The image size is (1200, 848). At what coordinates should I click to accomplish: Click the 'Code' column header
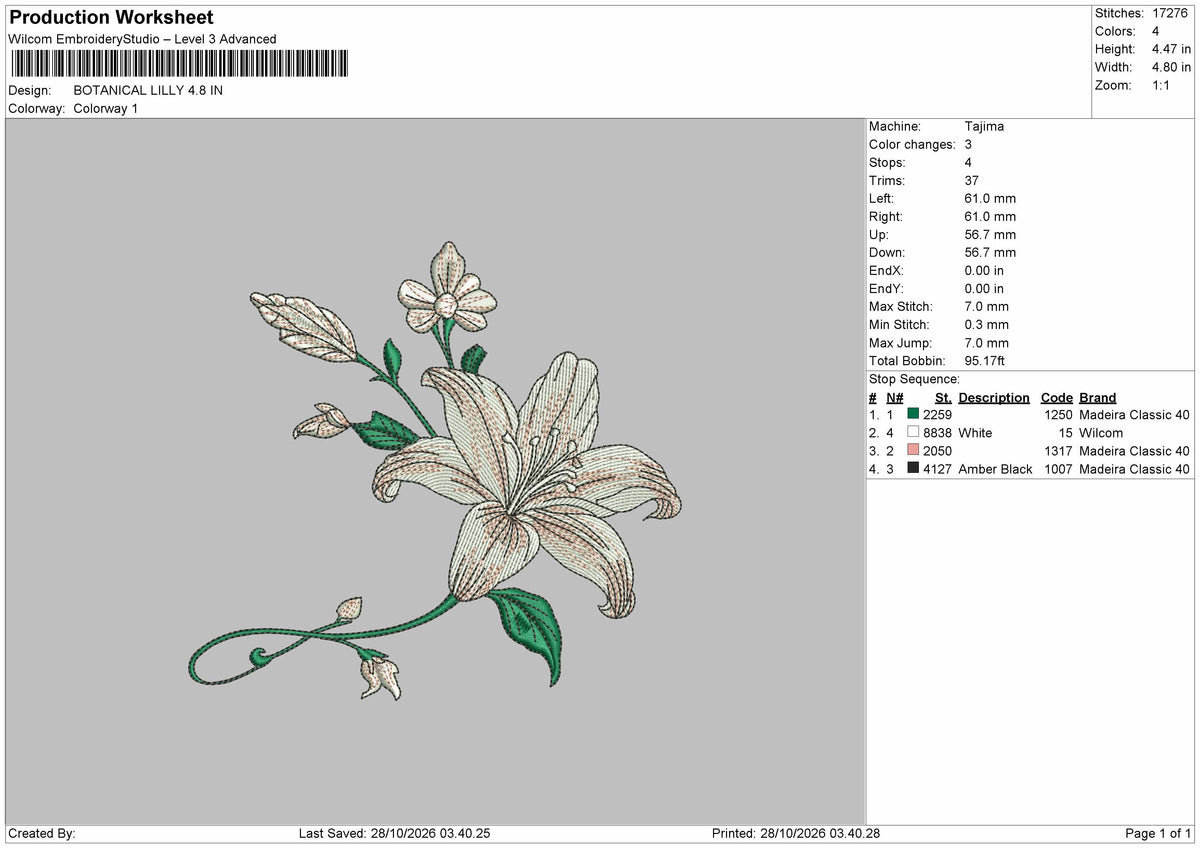click(1056, 397)
